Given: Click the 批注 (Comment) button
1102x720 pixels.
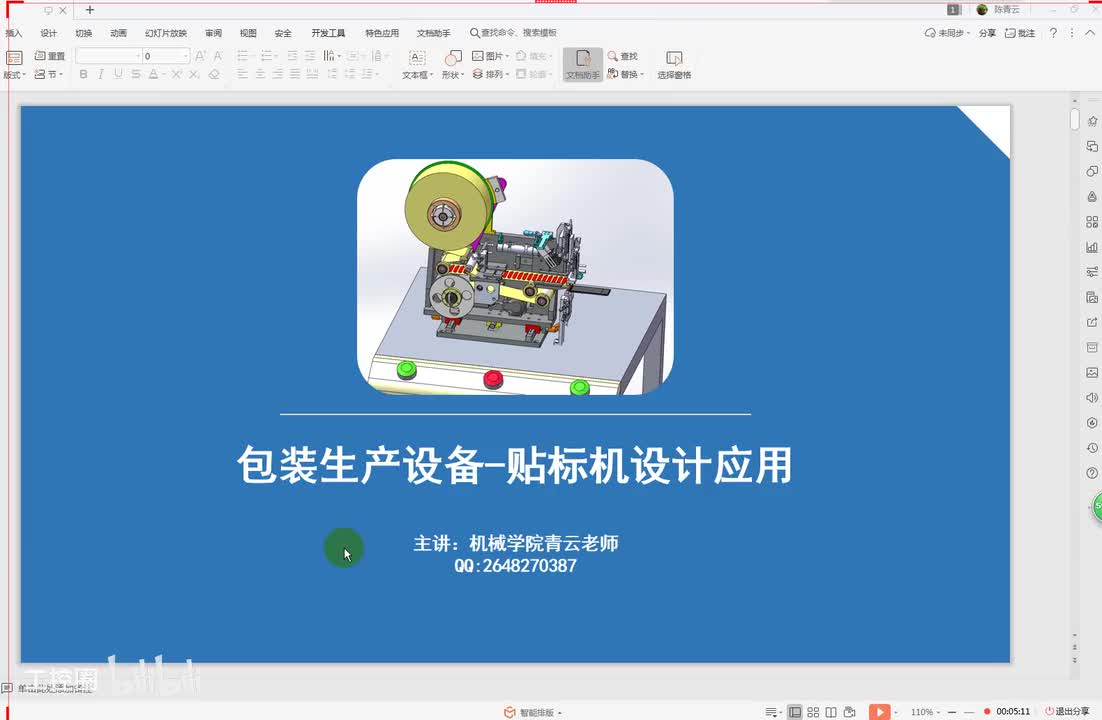Looking at the screenshot, I should [x=1020, y=32].
